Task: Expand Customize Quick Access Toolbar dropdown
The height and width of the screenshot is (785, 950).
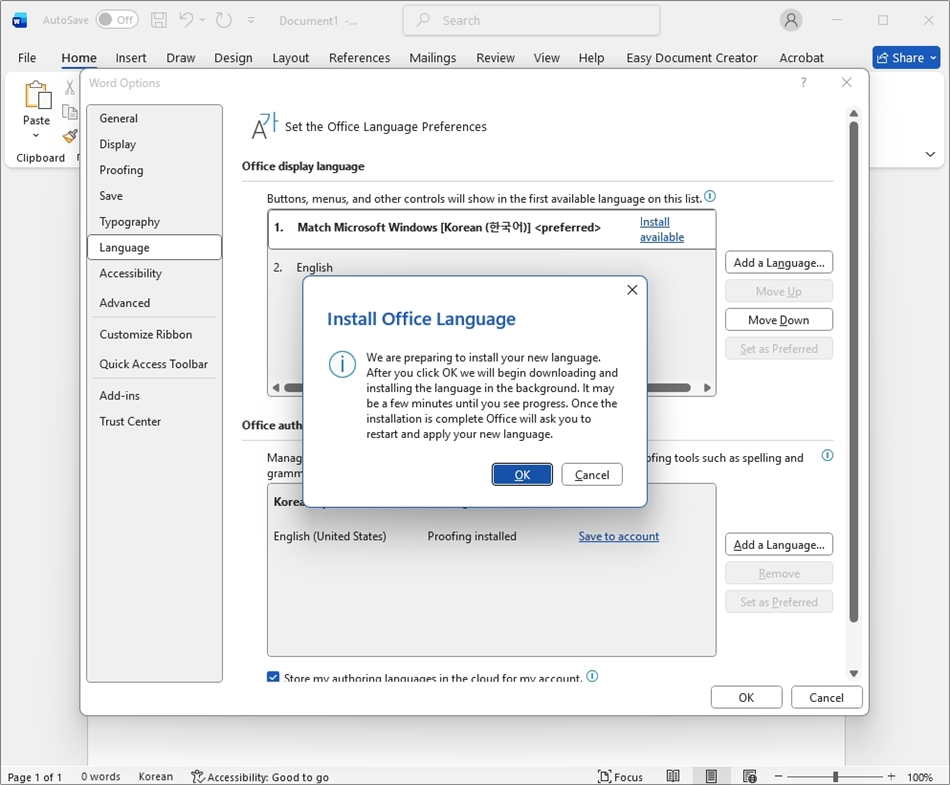Action: 251,20
